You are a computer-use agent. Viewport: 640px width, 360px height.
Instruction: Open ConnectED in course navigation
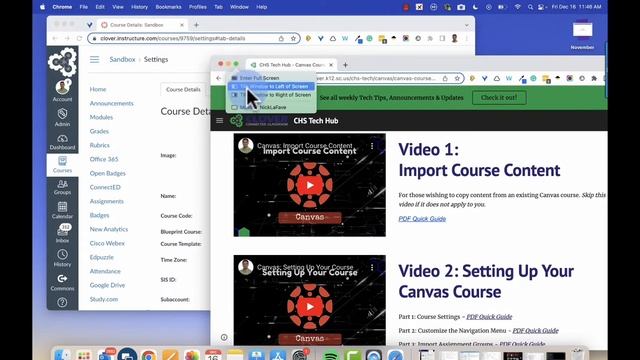click(105, 187)
